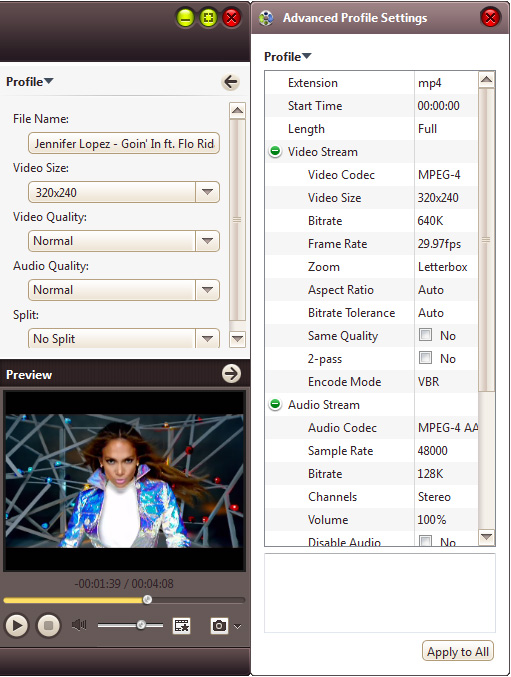Image resolution: width=511 pixels, height=677 pixels.
Task: Click scroll down arrow in settings list
Action: pos(486,537)
